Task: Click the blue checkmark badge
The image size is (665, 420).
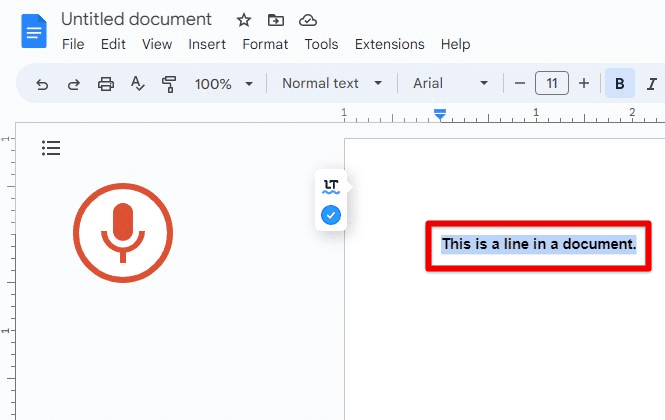Action: 331,215
